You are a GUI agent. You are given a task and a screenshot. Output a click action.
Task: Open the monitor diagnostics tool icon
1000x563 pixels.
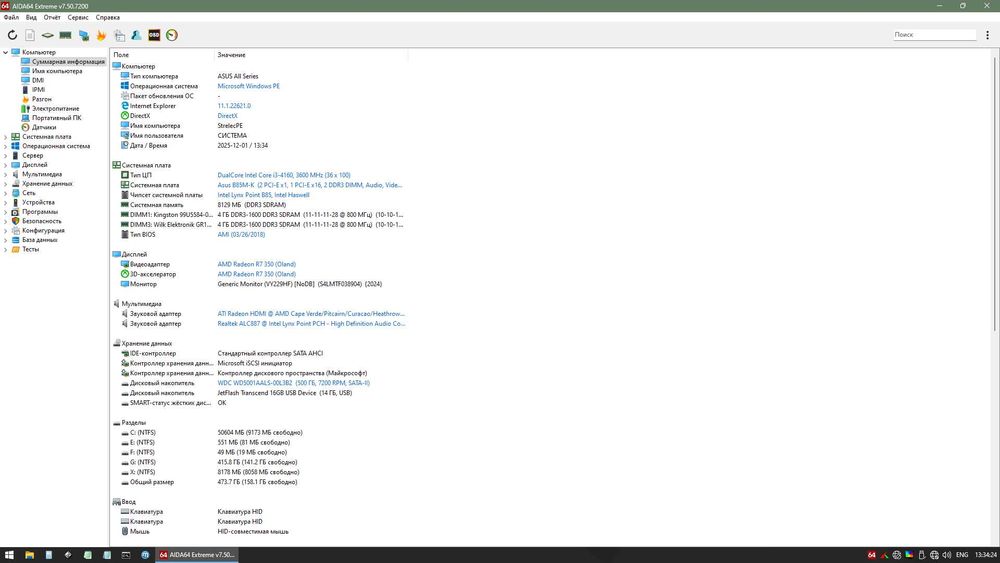(84, 35)
